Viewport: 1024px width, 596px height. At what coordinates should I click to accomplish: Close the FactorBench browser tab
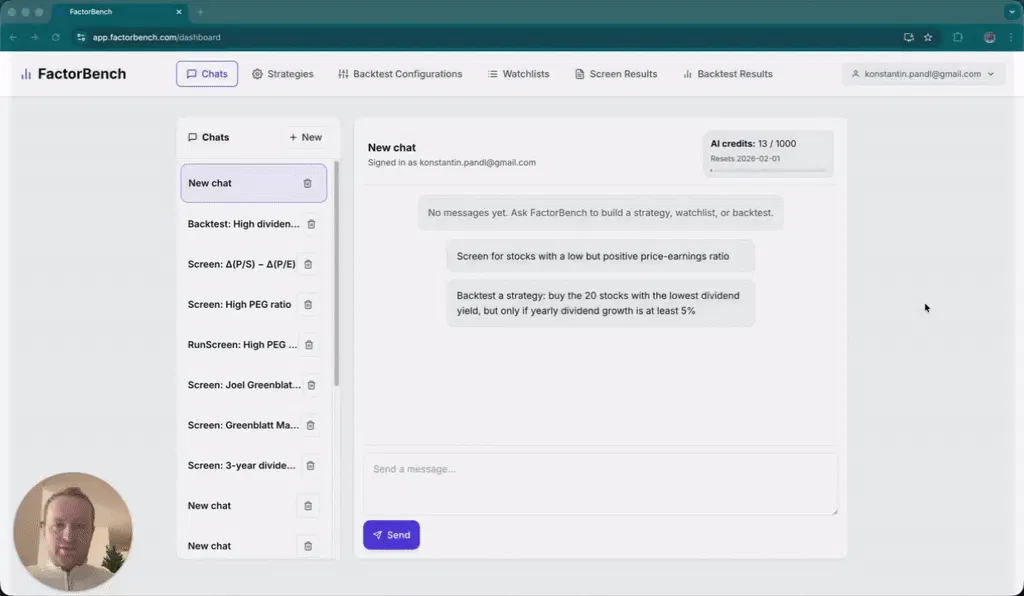[179, 12]
